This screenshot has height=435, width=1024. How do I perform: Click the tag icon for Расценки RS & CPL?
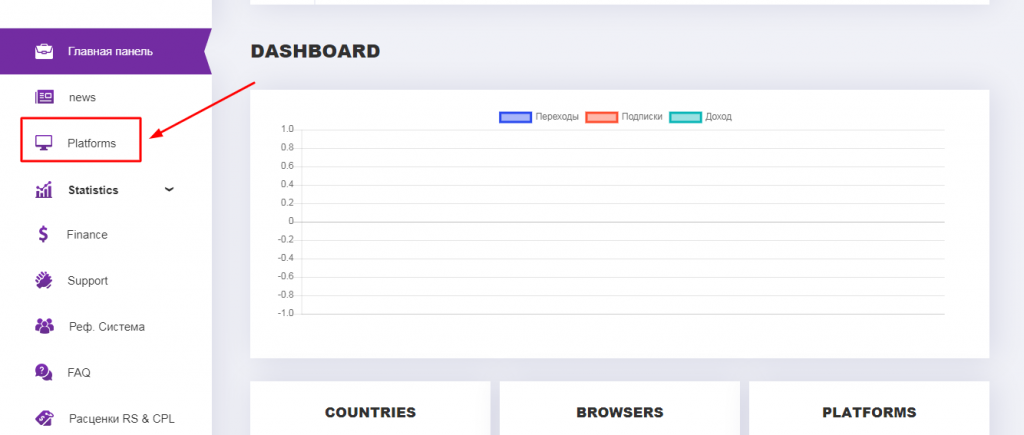click(x=44, y=418)
